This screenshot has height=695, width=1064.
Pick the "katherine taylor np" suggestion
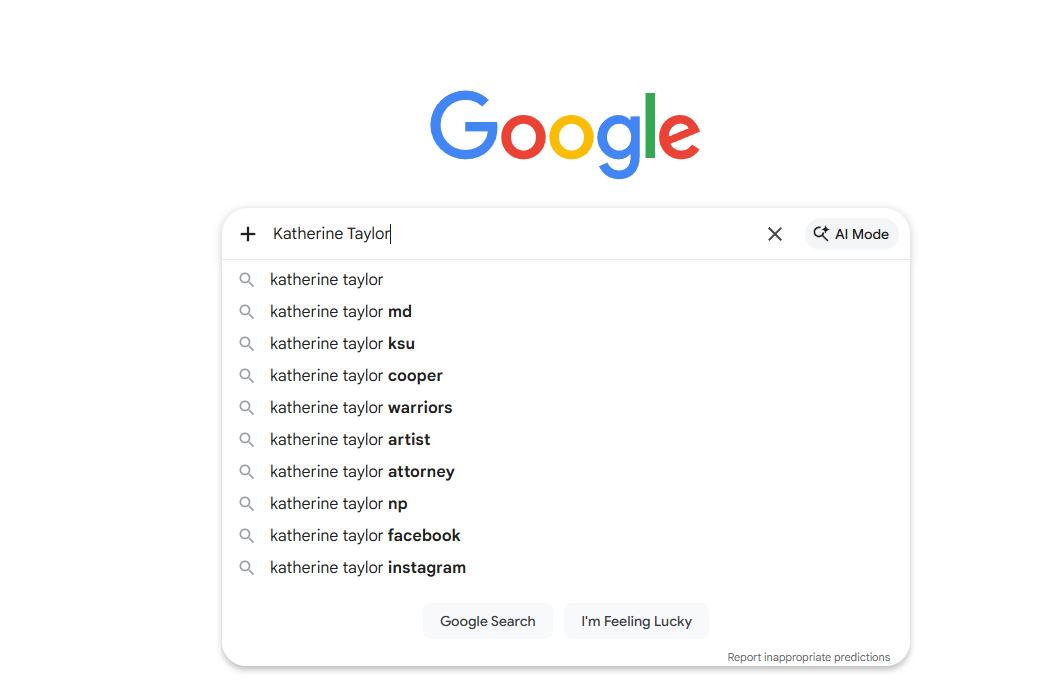(339, 504)
